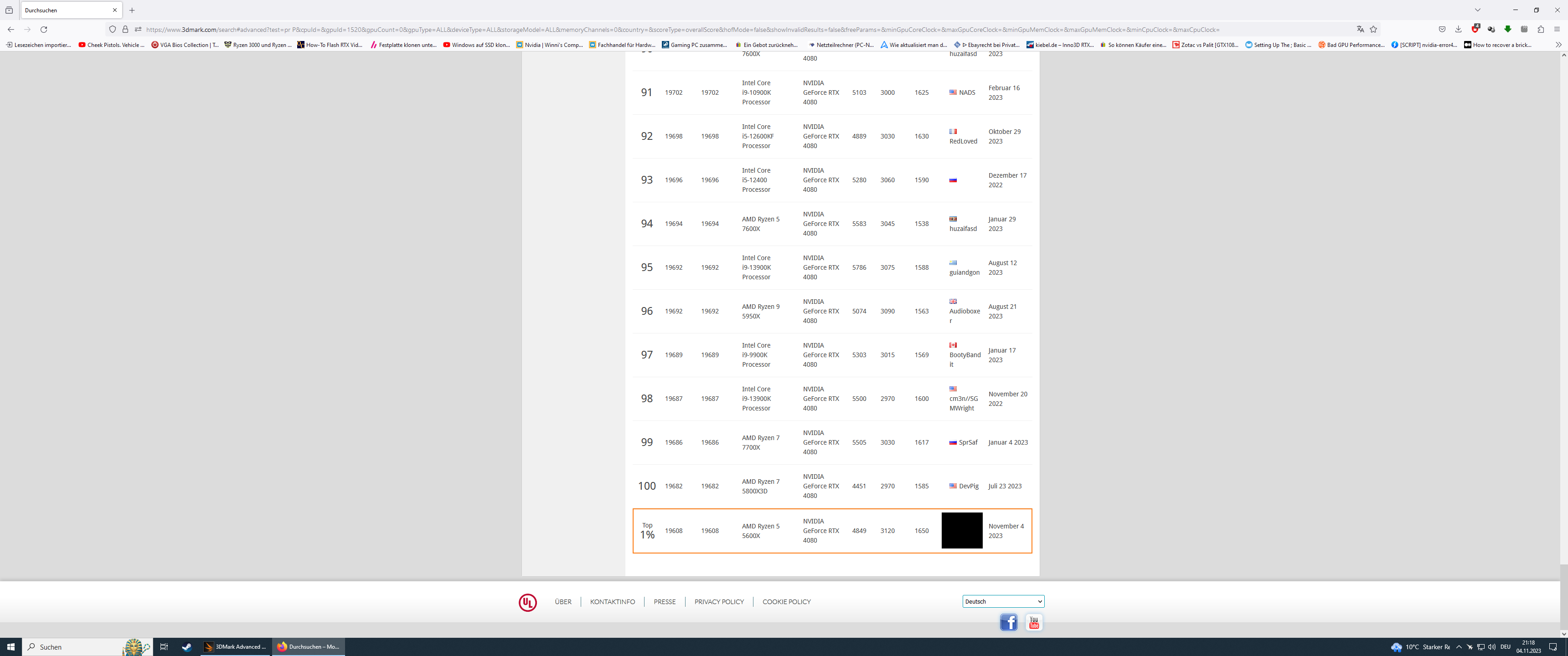Switch to 3DMark Advanced taskbar window

[x=236, y=647]
